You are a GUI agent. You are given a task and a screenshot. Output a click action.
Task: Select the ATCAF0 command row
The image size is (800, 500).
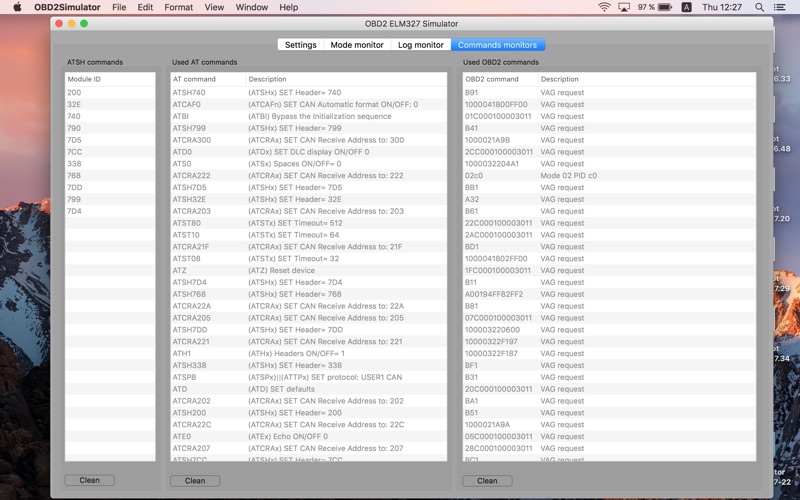tap(309, 104)
